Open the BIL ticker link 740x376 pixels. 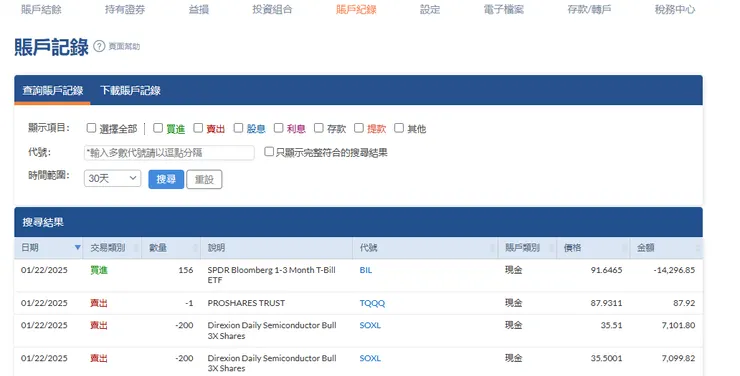point(366,270)
